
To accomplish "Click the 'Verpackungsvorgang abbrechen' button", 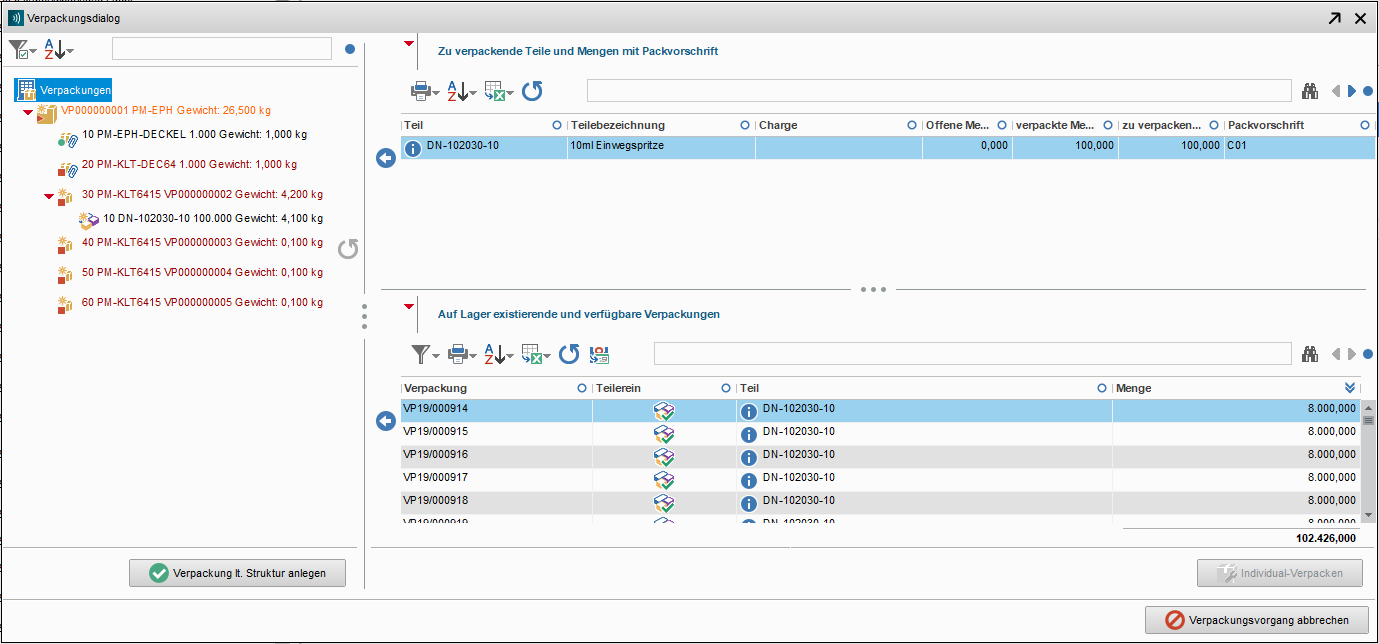I will coord(1256,620).
